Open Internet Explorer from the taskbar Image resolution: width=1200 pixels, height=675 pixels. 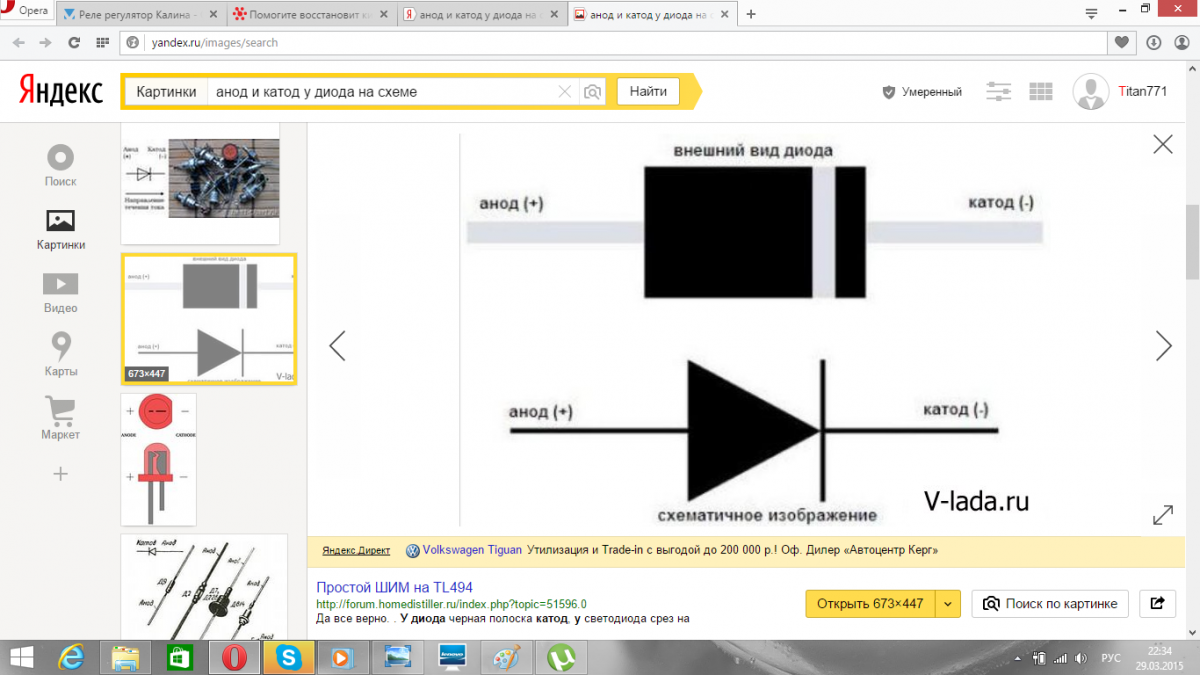tap(72, 658)
